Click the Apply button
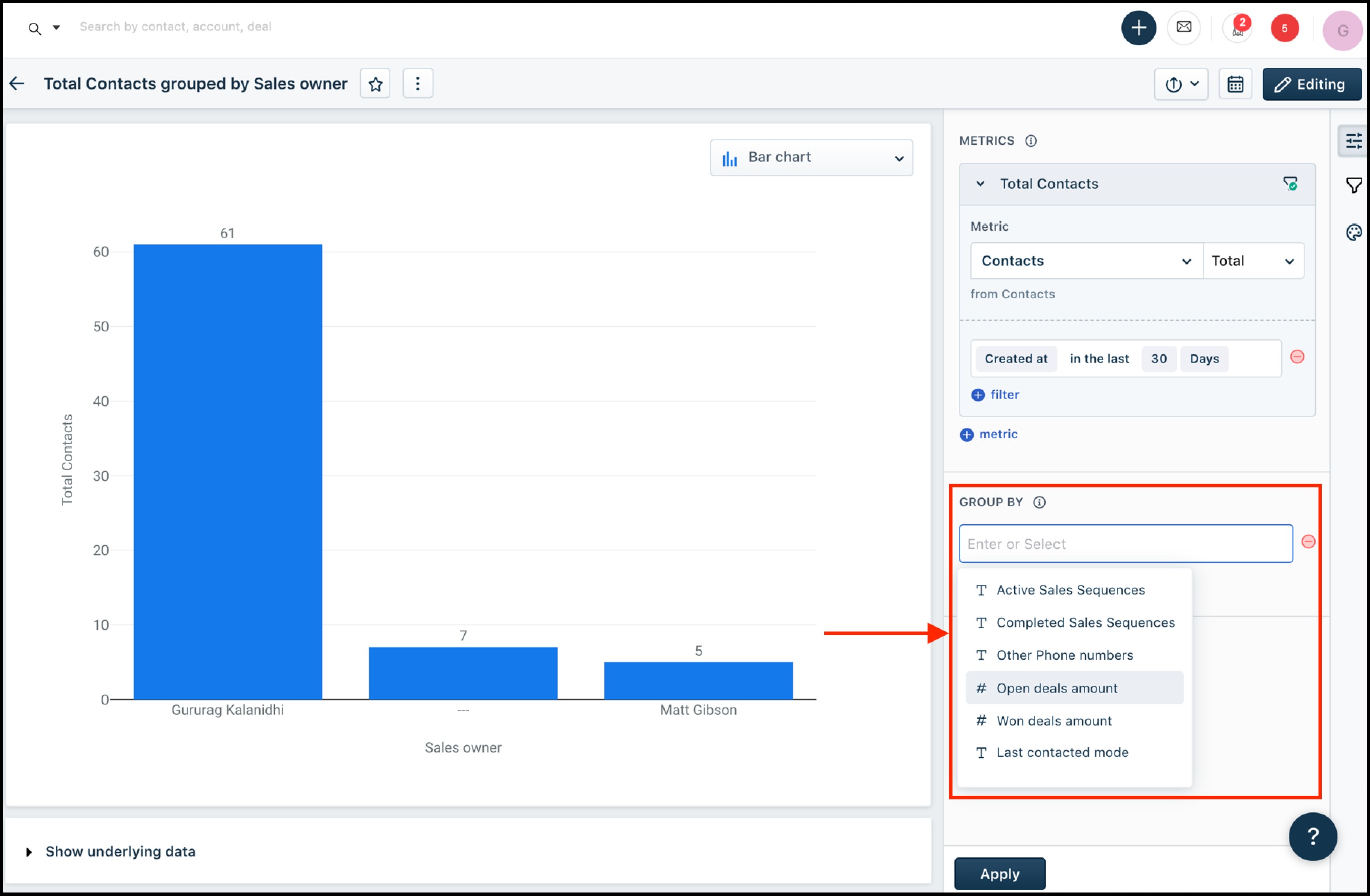The image size is (1370, 896). pyautogui.click(x=999, y=874)
